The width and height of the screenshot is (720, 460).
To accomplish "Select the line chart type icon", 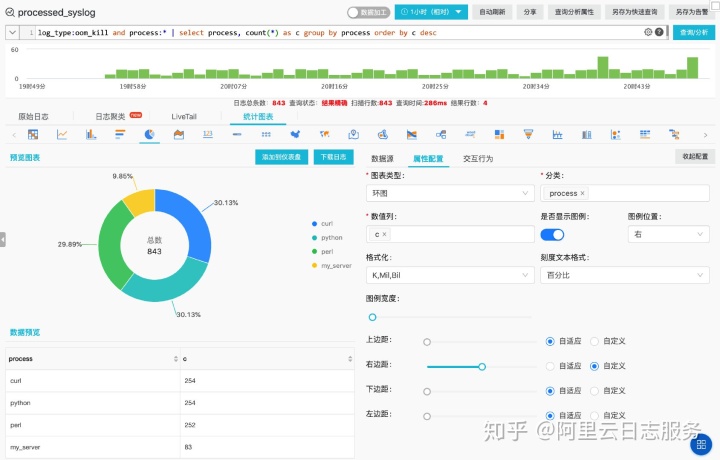I will coord(62,135).
